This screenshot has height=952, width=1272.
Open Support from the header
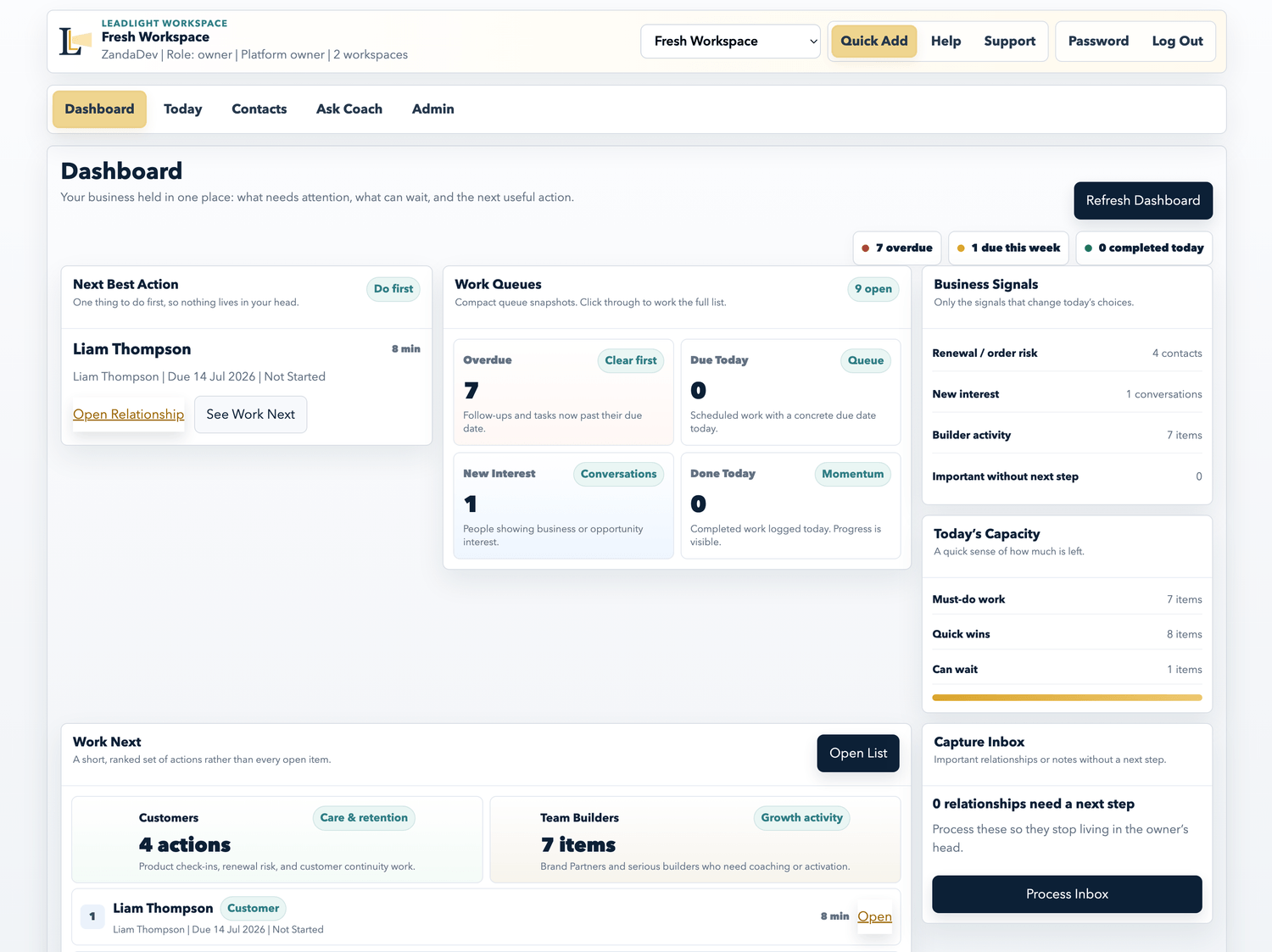(1009, 41)
